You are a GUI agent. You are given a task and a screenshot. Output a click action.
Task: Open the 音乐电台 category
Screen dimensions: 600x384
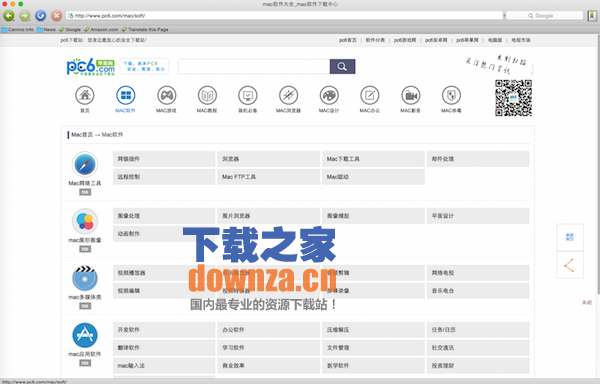click(x=478, y=291)
